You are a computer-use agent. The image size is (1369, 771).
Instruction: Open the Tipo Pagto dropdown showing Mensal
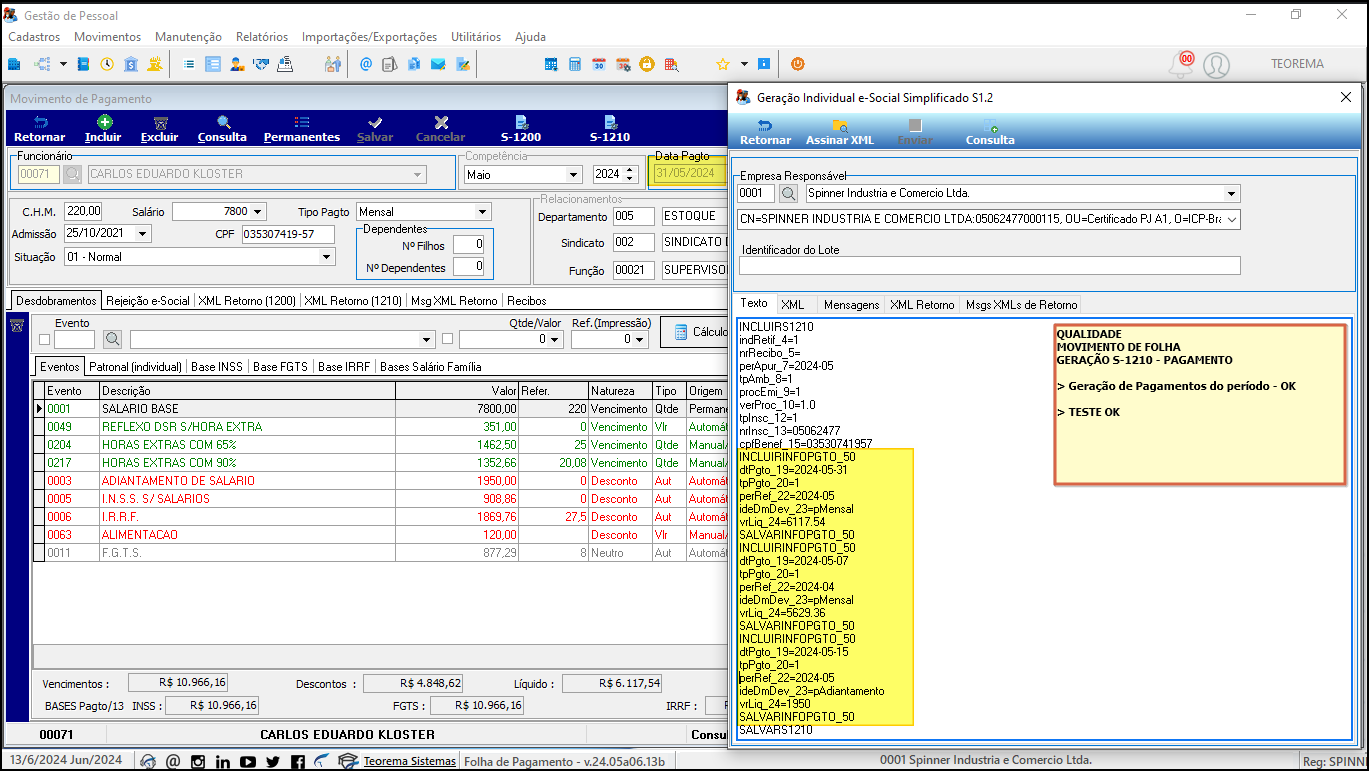tap(483, 211)
